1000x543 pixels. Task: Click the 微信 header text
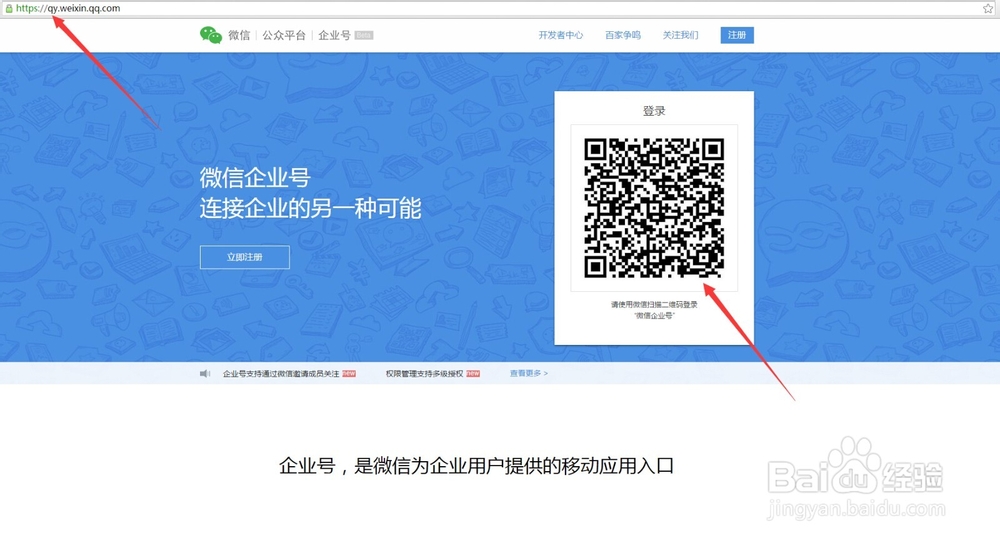239,35
